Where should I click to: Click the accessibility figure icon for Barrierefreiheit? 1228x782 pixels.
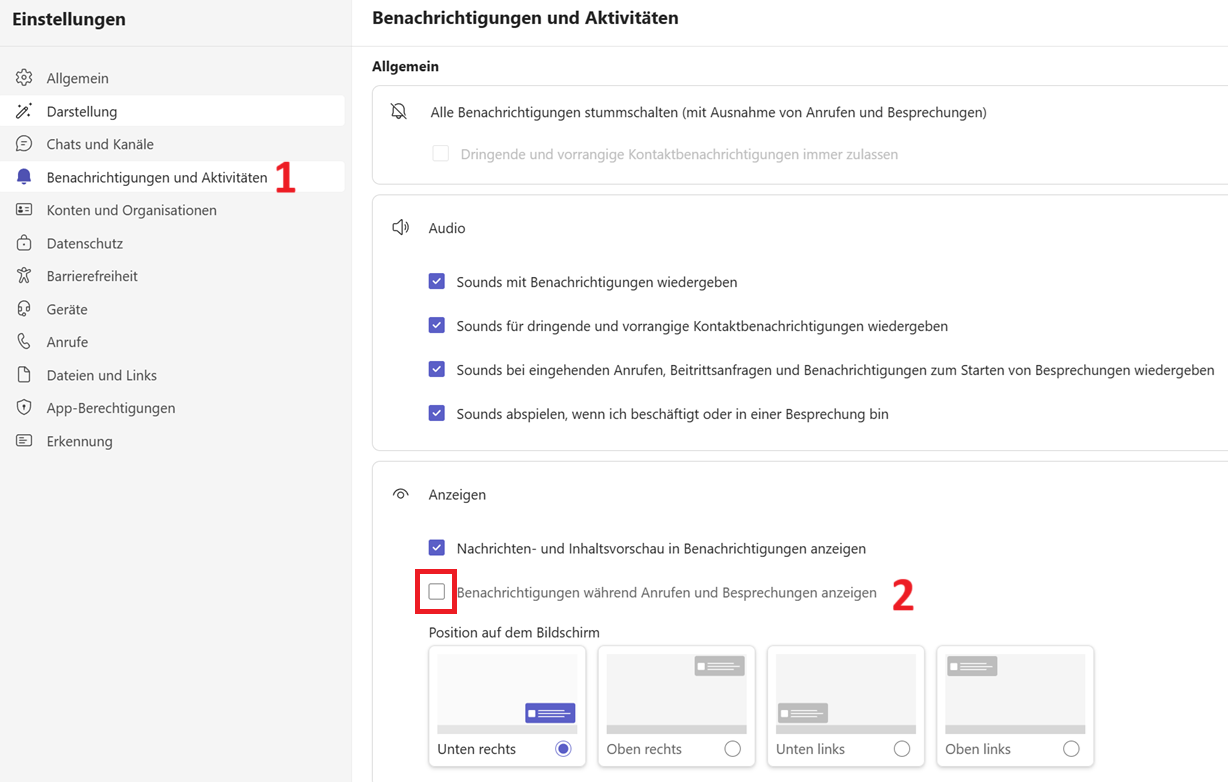pos(24,276)
